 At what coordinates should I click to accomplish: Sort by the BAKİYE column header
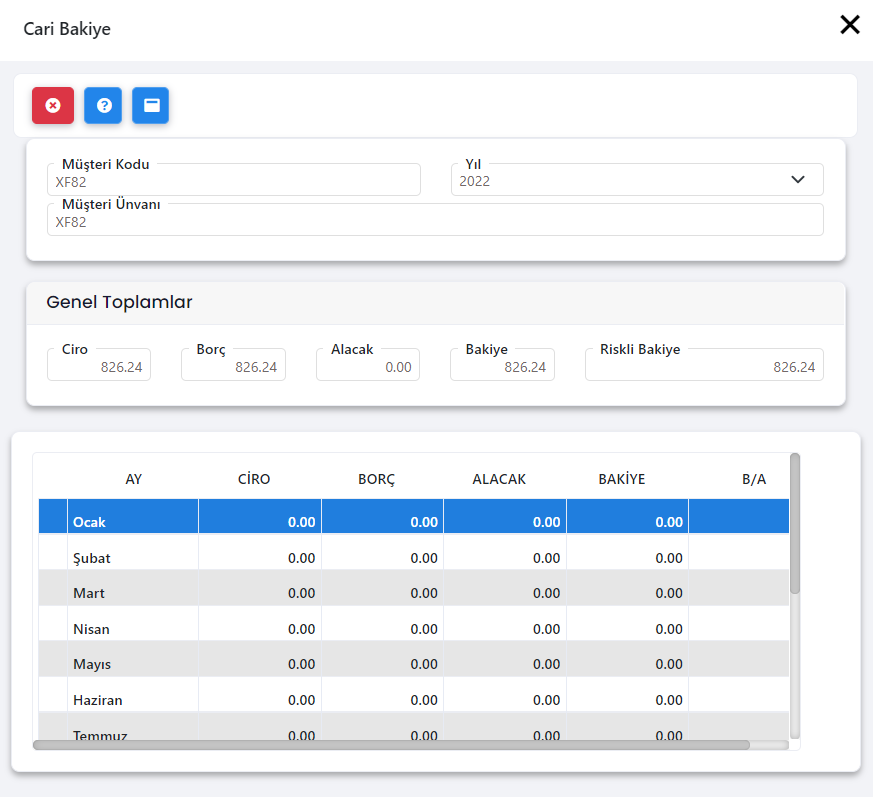621,479
